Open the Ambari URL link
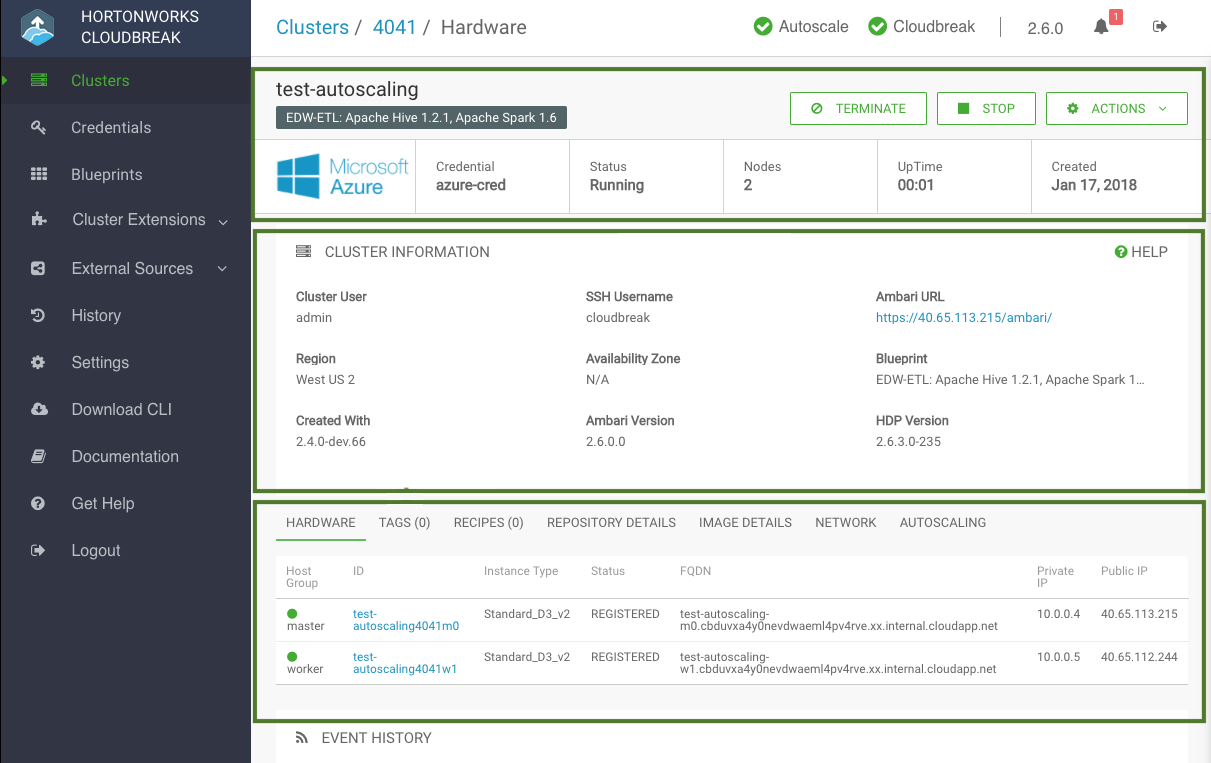Screen dimensions: 1211x763 963,318
